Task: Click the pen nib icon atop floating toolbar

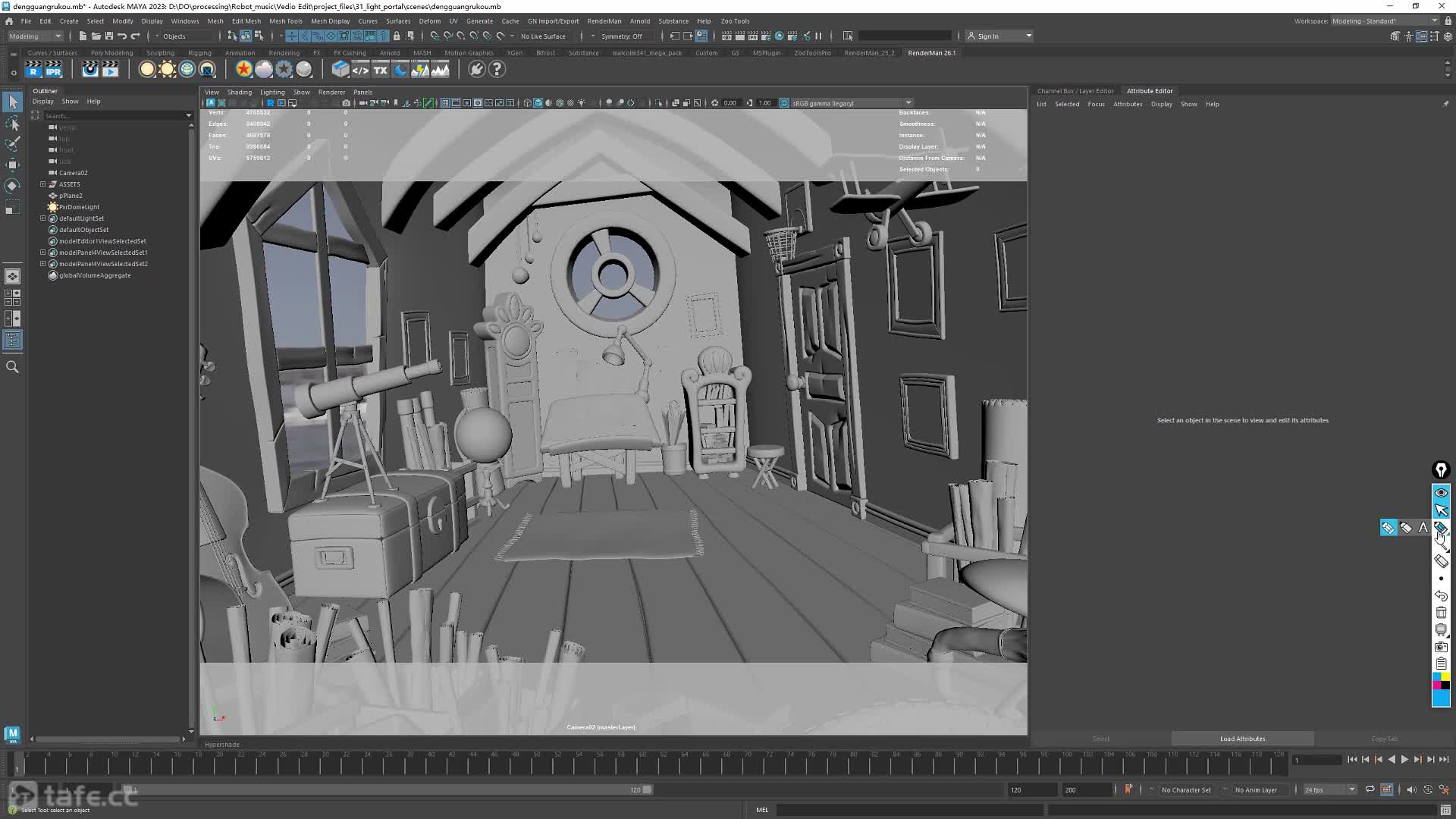Action: tap(1441, 470)
